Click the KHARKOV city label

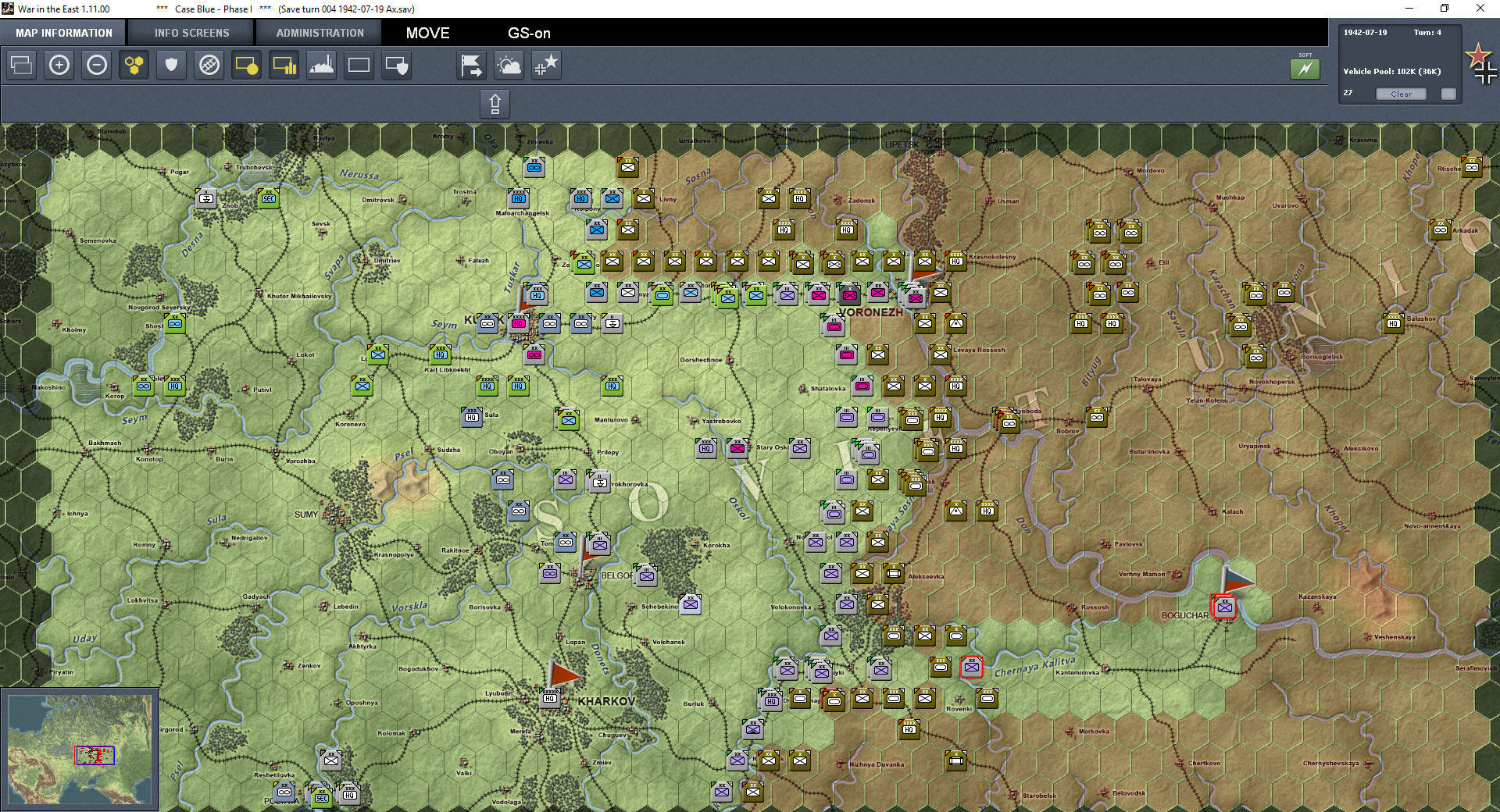tap(606, 701)
